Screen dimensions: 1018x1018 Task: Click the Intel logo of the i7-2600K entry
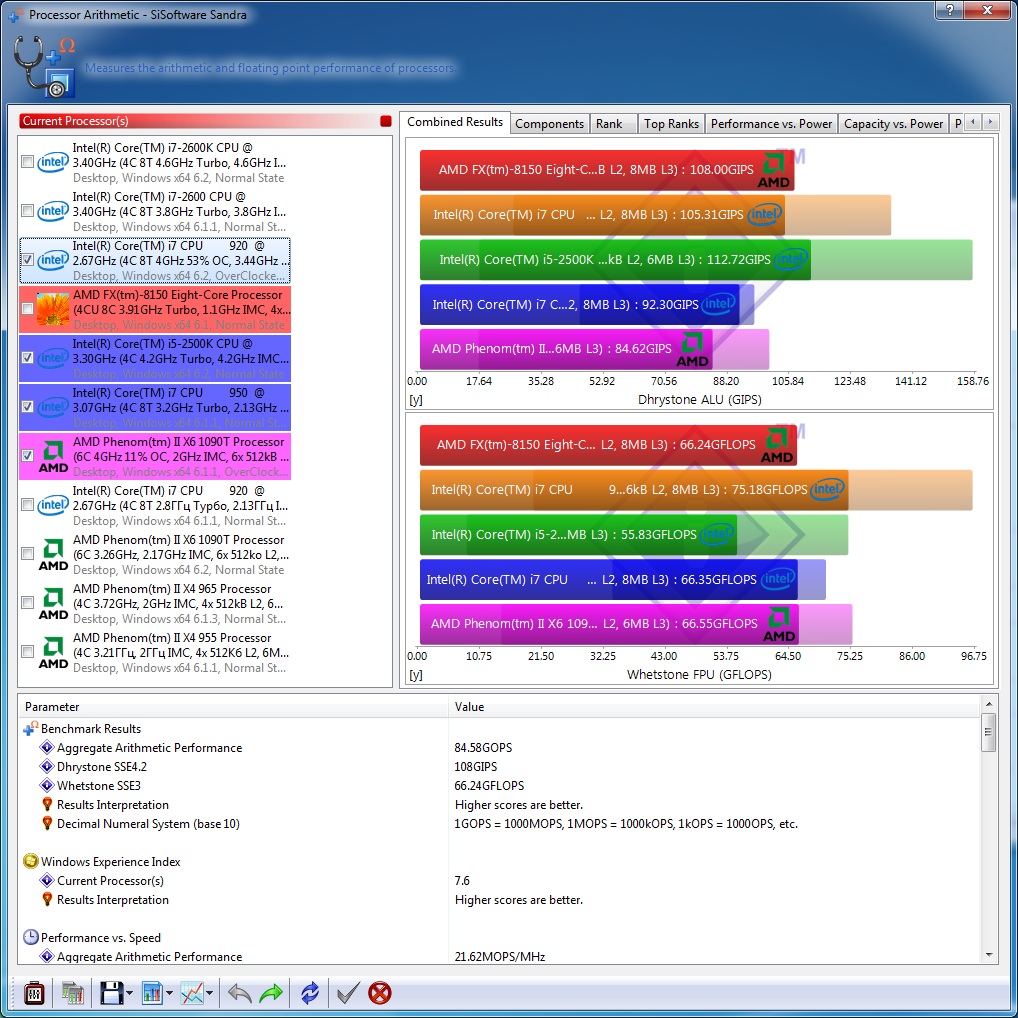point(53,162)
